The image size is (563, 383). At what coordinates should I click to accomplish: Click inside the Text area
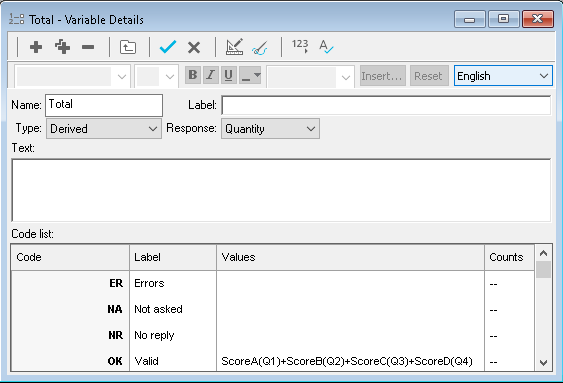(281, 190)
